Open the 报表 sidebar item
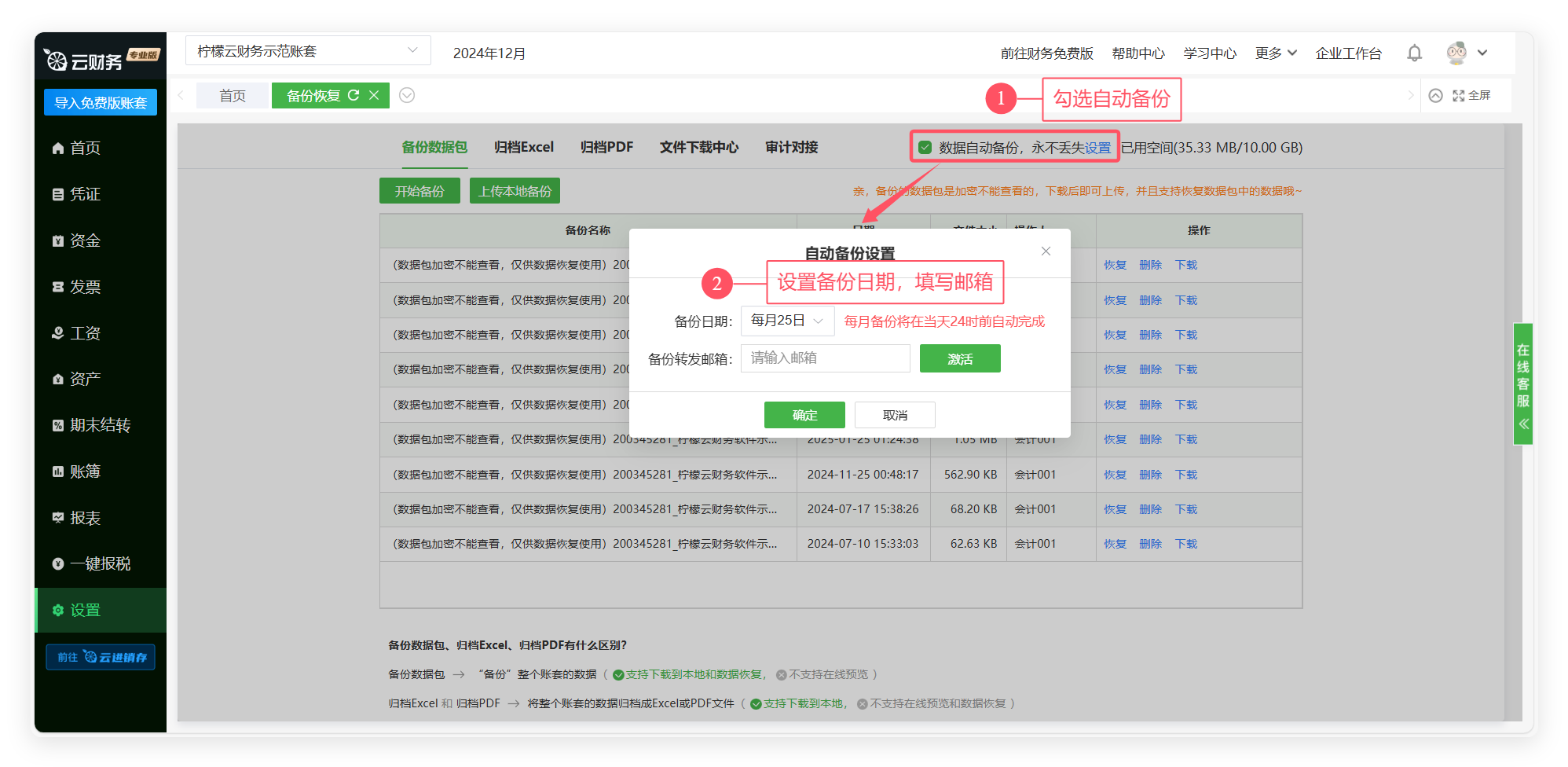1568x767 pixels. [85, 518]
